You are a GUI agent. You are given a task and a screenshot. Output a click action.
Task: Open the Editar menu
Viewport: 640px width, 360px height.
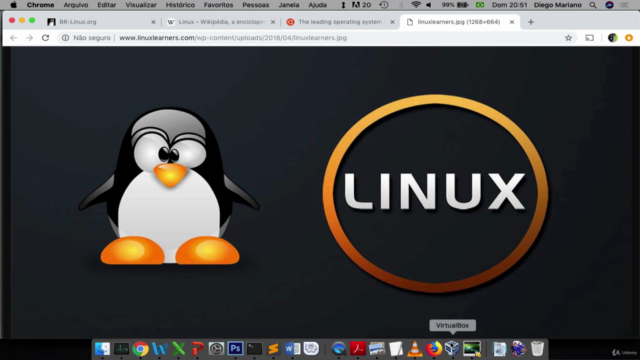point(107,5)
